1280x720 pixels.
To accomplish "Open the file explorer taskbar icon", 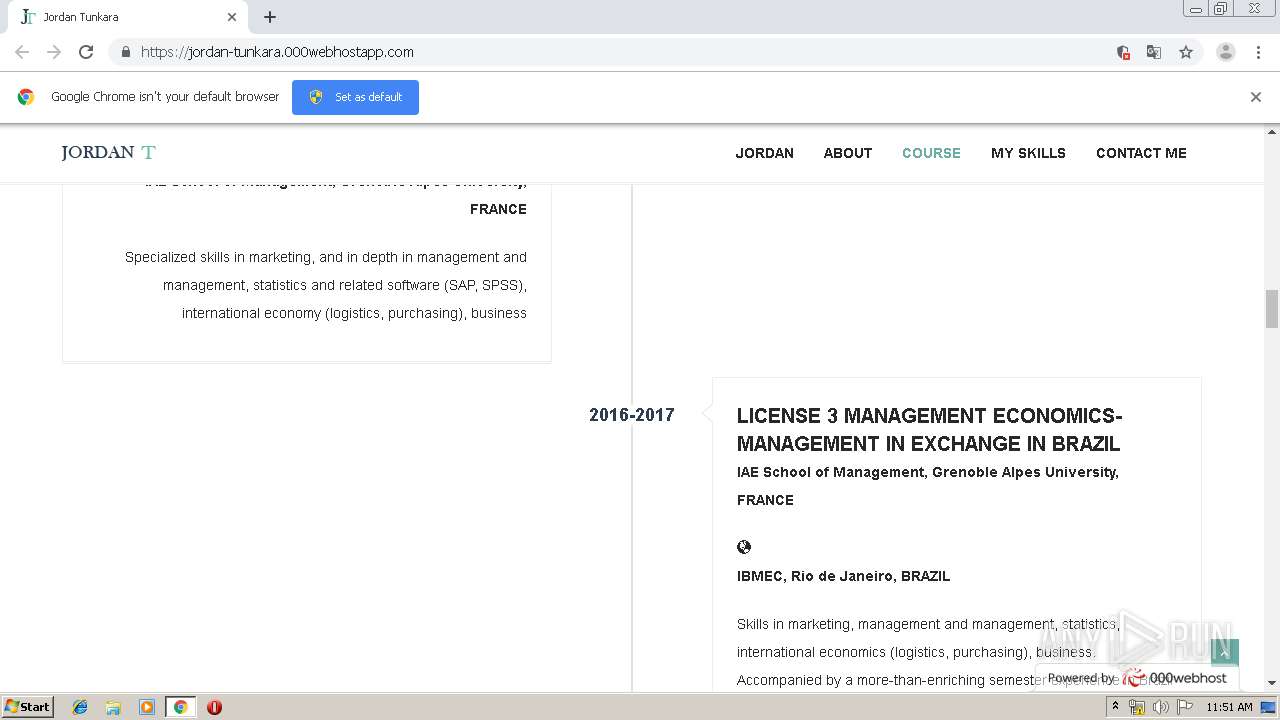I will (x=113, y=707).
